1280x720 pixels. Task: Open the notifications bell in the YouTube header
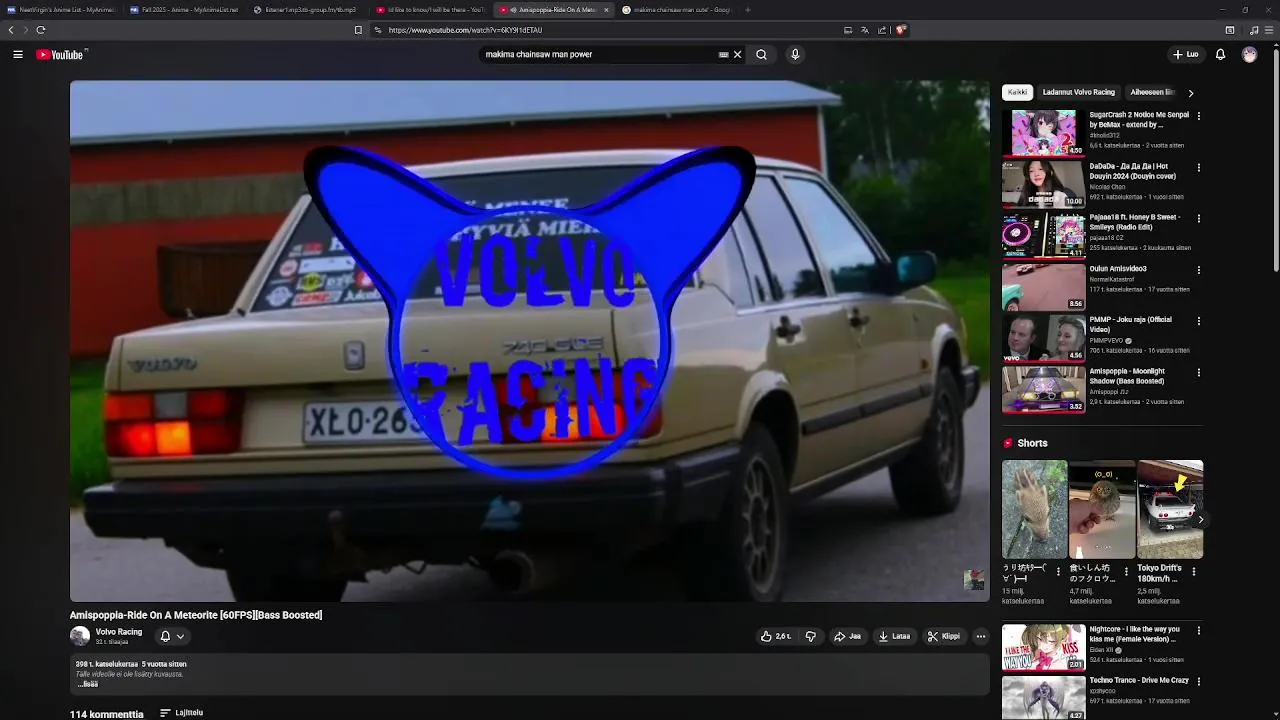[x=1220, y=55]
